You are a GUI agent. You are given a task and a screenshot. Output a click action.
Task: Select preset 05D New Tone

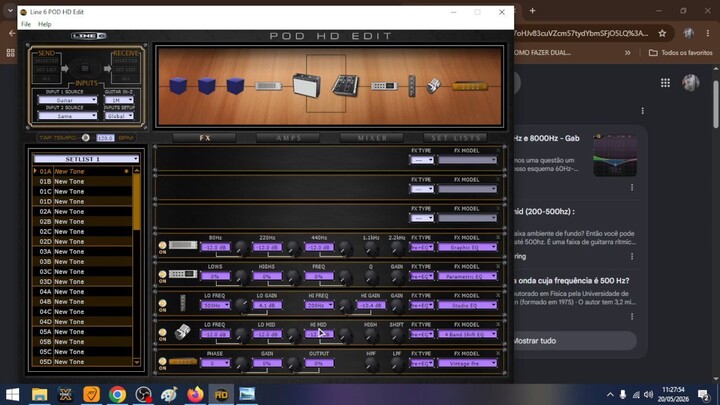coord(83,362)
